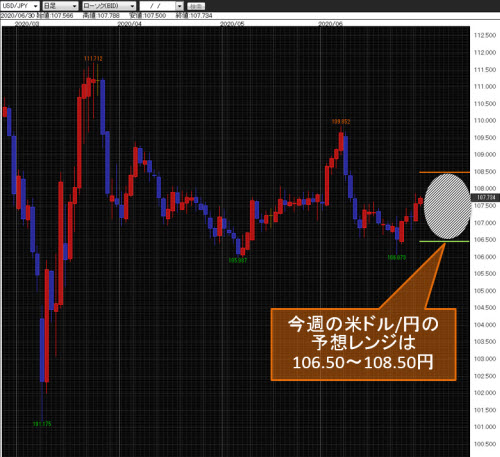The height and width of the screenshot is (457, 500).
Task: Click the 111.712 high price label
Action: point(93,59)
